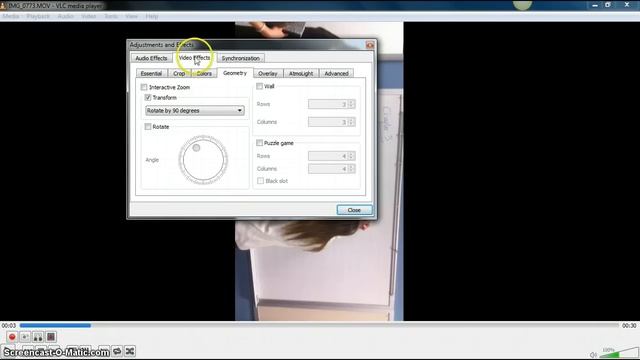Open the Video menu
Image resolution: width=640 pixels, height=360 pixels.
pos(89,16)
